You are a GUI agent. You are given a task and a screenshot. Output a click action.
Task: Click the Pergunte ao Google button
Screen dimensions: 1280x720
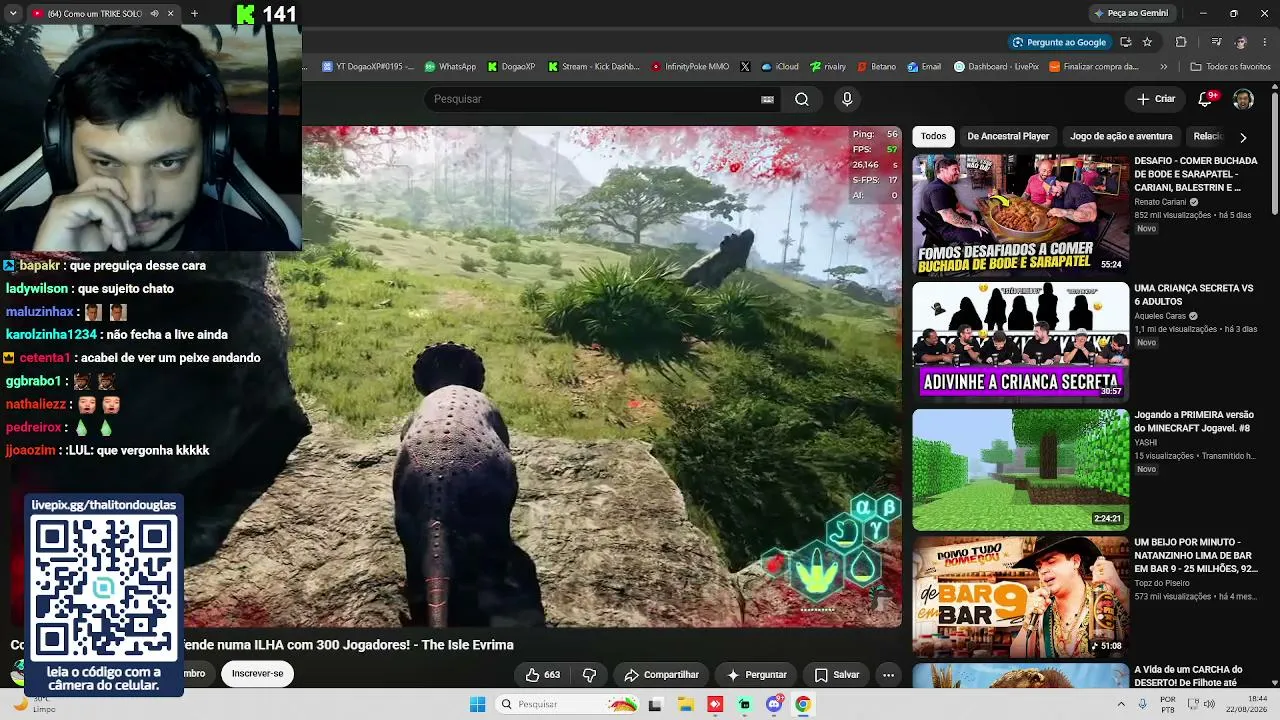click(1059, 42)
